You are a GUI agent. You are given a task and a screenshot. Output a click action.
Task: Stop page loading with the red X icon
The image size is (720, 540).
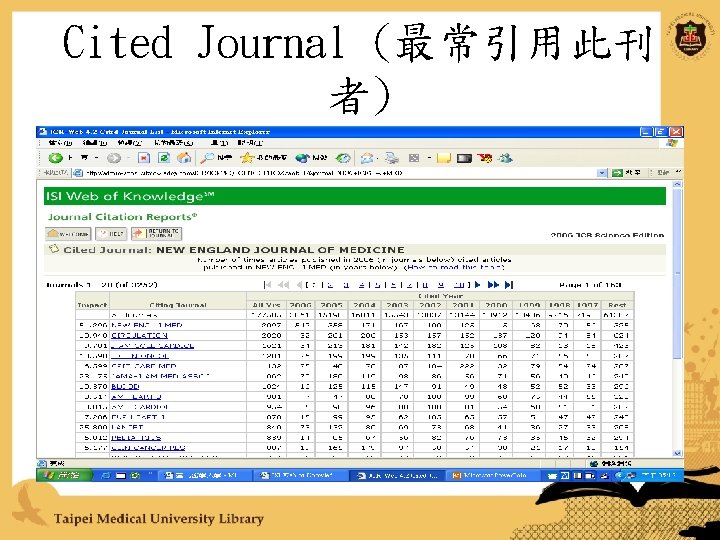tap(144, 158)
